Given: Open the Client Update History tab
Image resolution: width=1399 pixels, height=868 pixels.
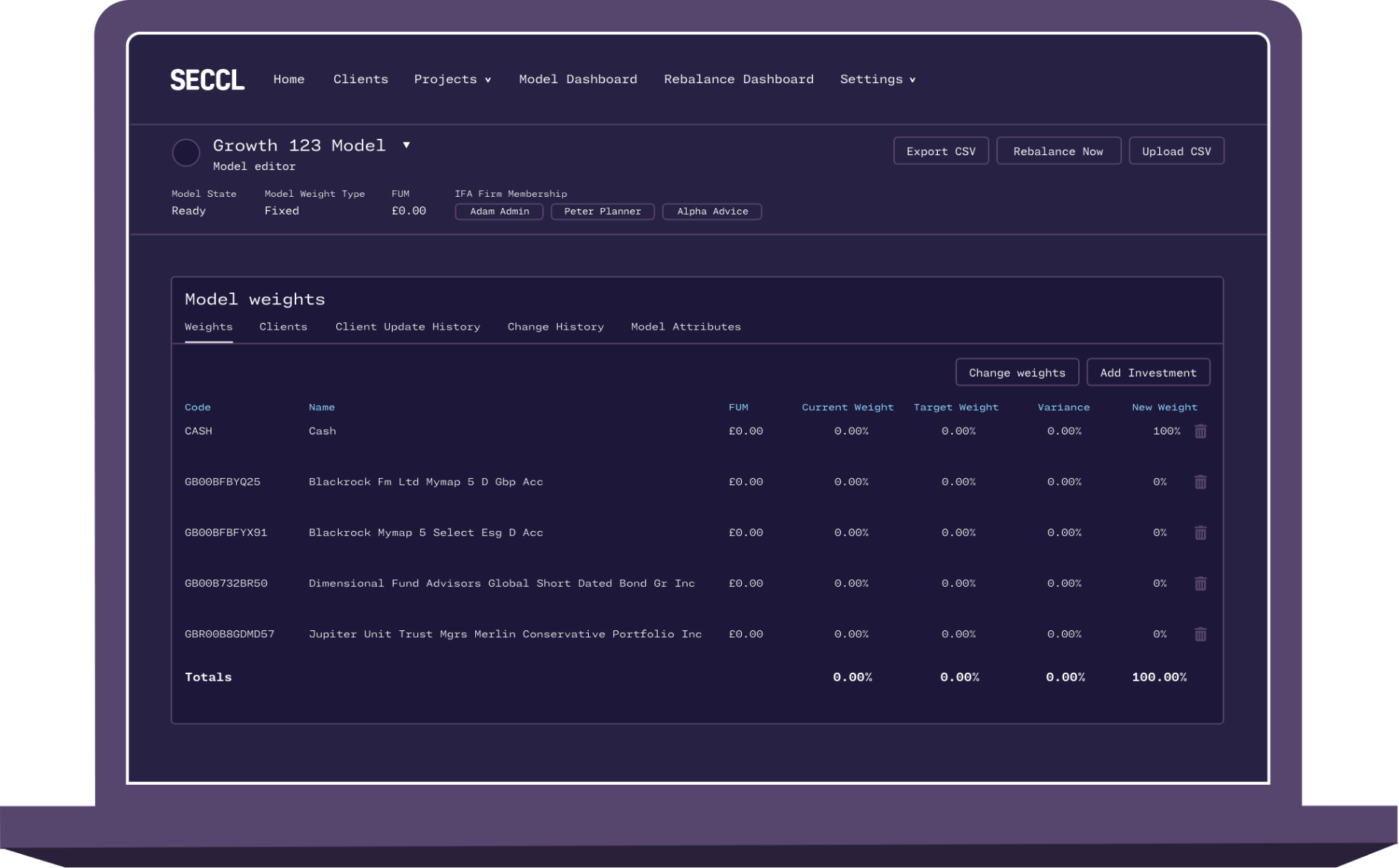Looking at the screenshot, I should point(407,327).
